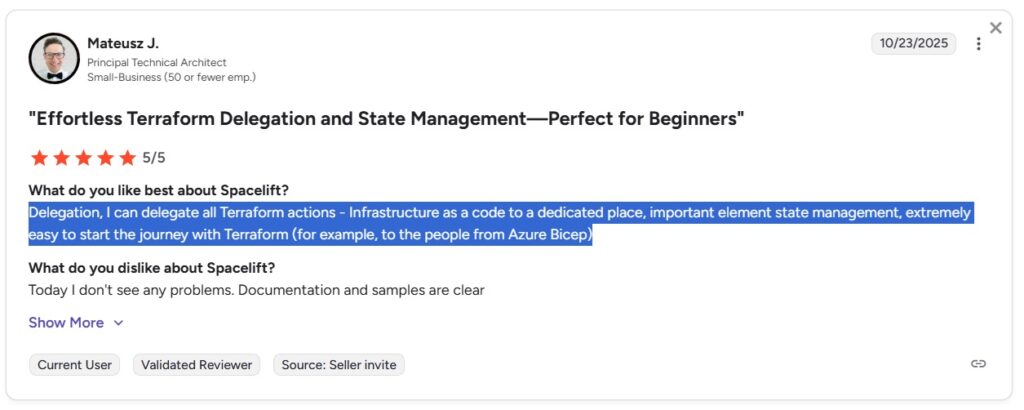The width and height of the screenshot is (1024, 410).
Task: Open the reviewer name Mateusz J.
Action: (x=123, y=43)
